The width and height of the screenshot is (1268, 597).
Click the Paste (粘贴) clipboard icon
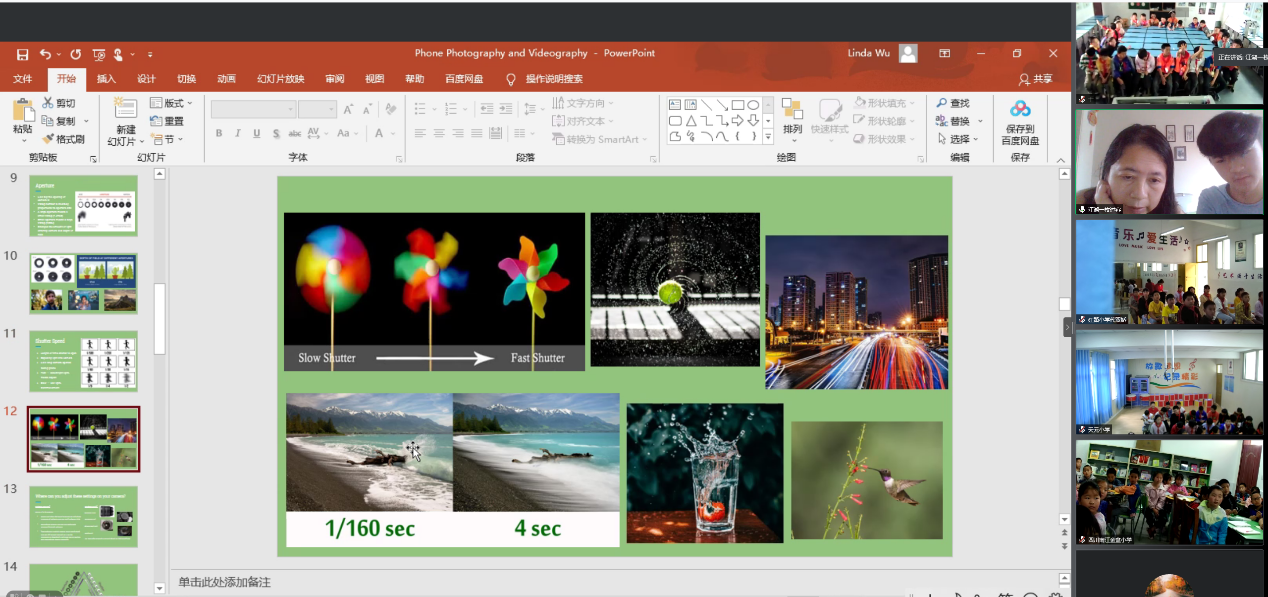(x=22, y=109)
